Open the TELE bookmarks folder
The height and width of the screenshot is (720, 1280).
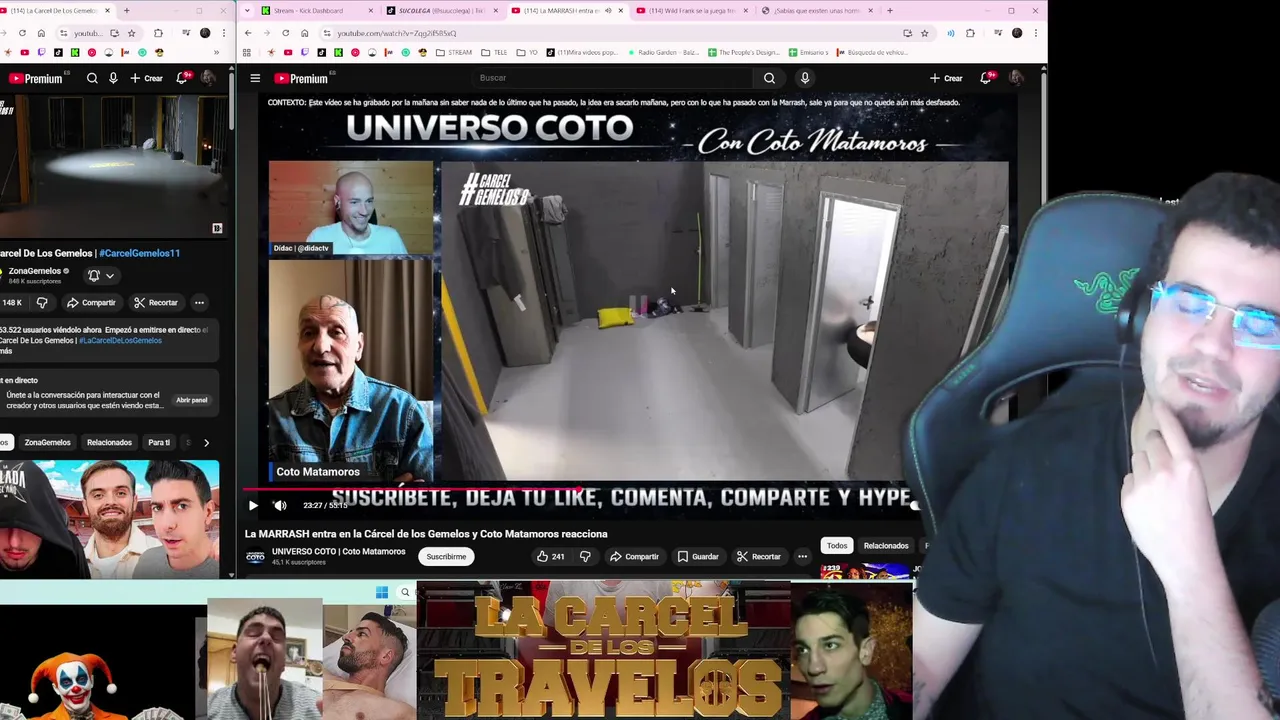(x=494, y=53)
